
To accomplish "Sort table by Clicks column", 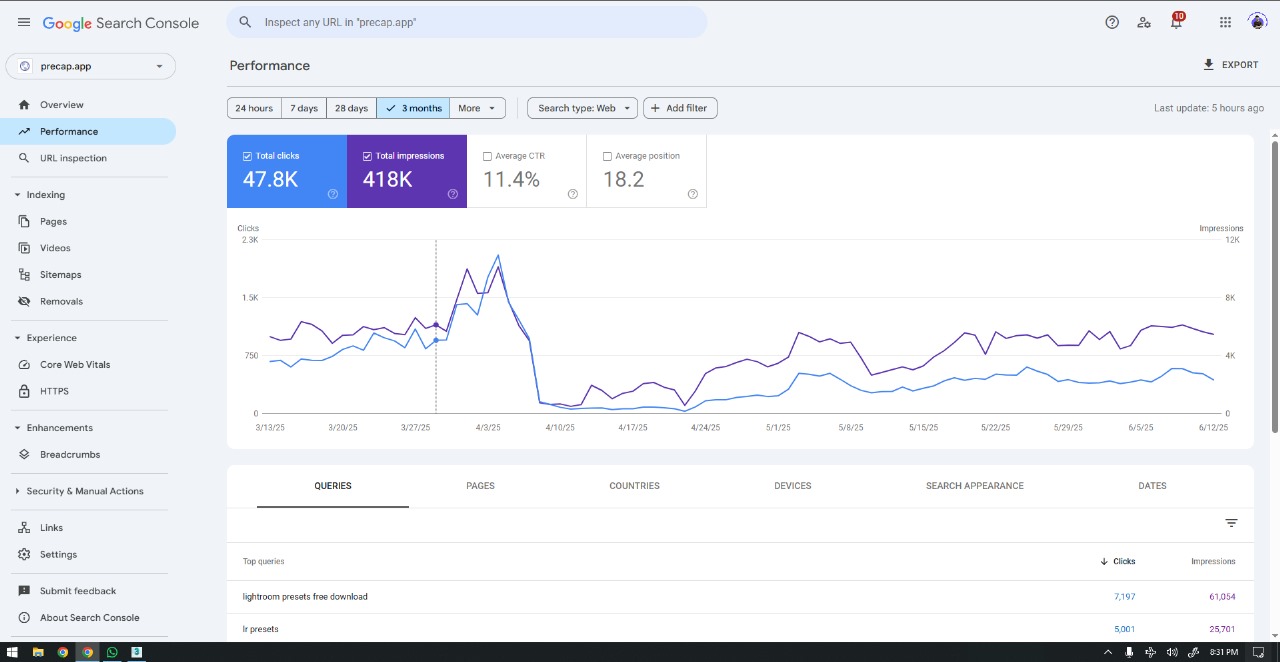I will click(x=1118, y=561).
